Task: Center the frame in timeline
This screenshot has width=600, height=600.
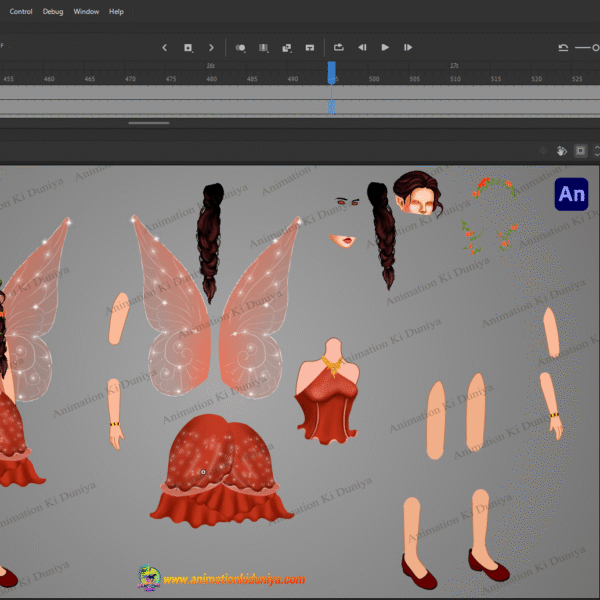Action: click(310, 47)
